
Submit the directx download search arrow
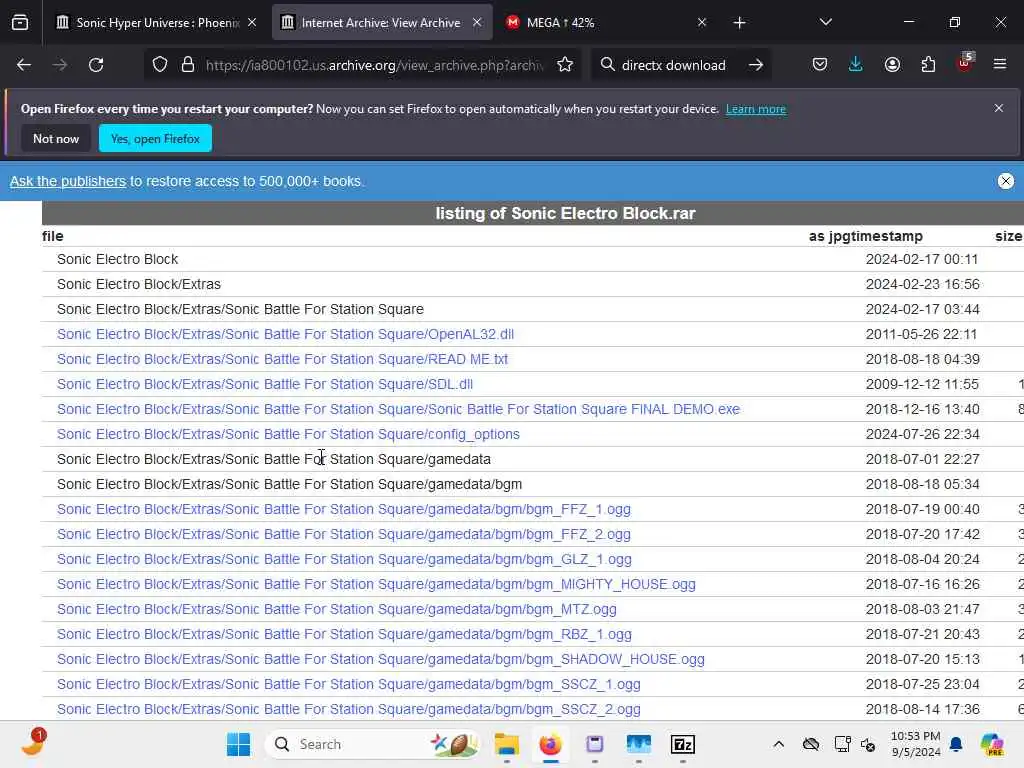click(x=756, y=65)
